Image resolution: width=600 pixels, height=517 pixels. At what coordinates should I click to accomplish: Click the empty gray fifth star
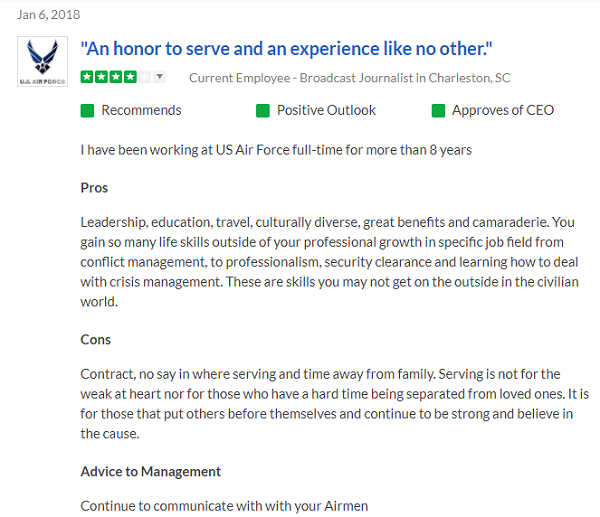[144, 77]
